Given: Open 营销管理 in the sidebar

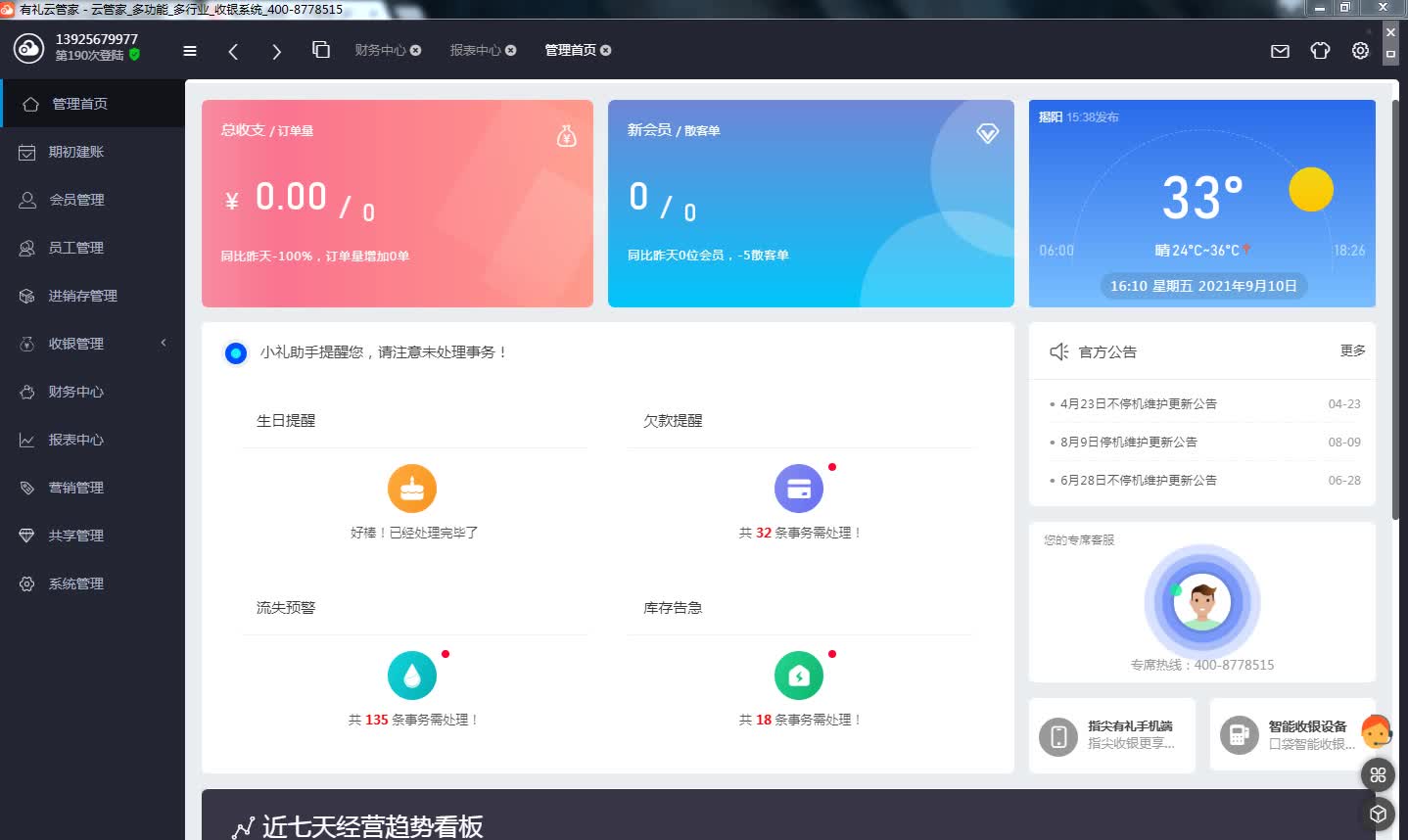Looking at the screenshot, I should point(92,488).
